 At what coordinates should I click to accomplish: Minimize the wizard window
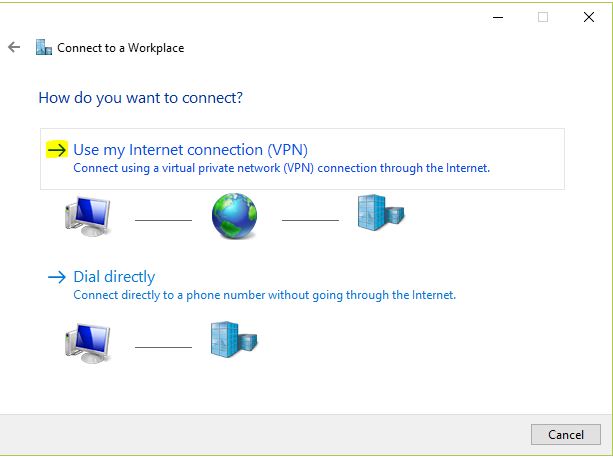[x=498, y=17]
